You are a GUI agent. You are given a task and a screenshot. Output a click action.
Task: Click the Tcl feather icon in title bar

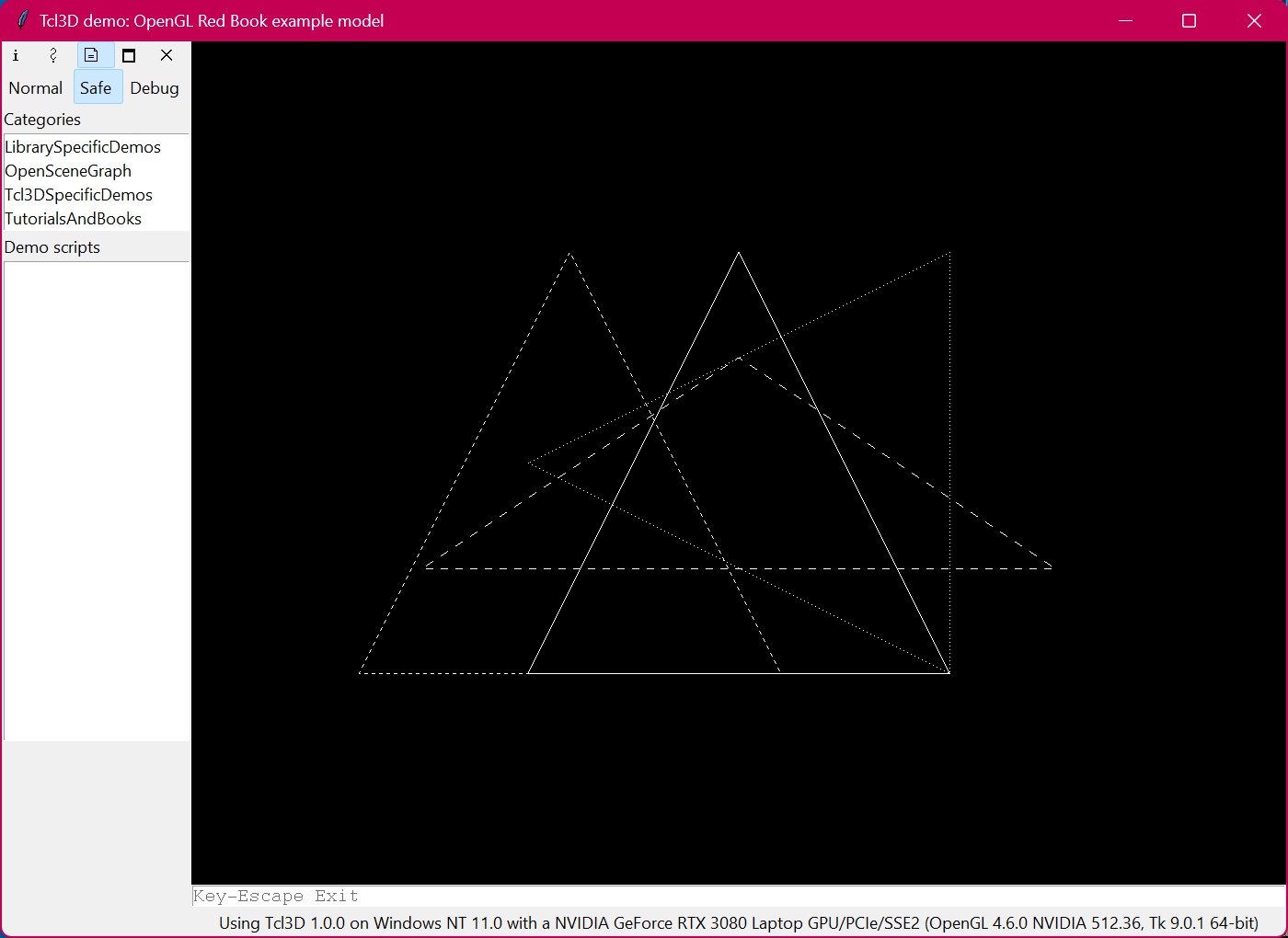22,20
